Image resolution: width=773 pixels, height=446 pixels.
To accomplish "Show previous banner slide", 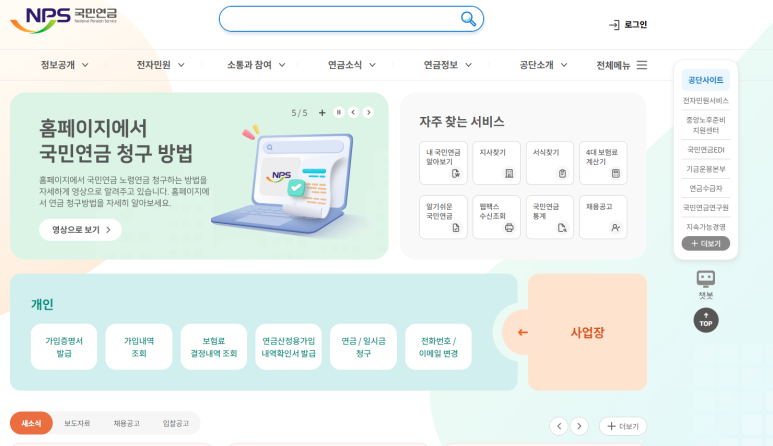I will 353,112.
